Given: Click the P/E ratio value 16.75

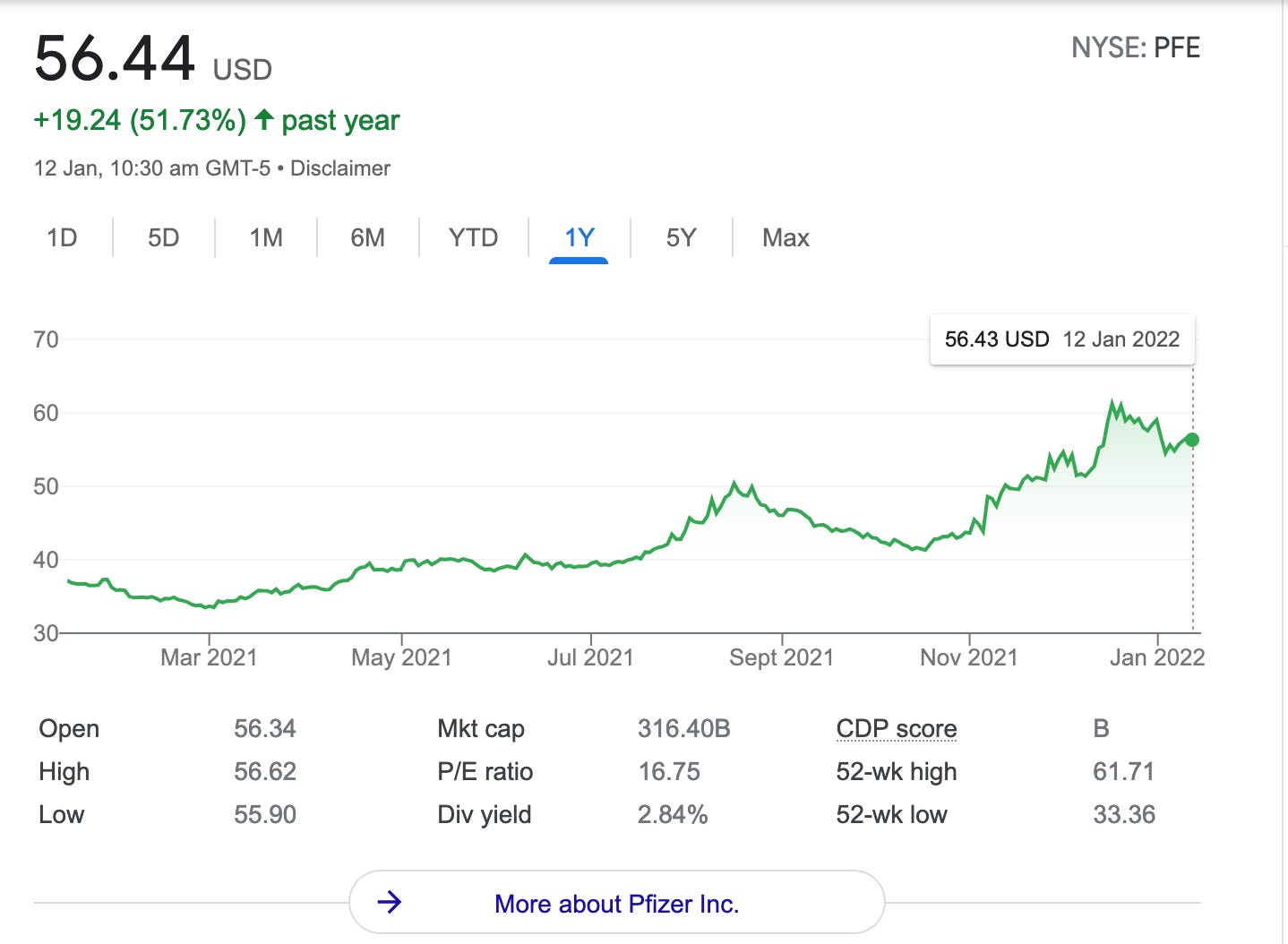Looking at the screenshot, I should [669, 772].
